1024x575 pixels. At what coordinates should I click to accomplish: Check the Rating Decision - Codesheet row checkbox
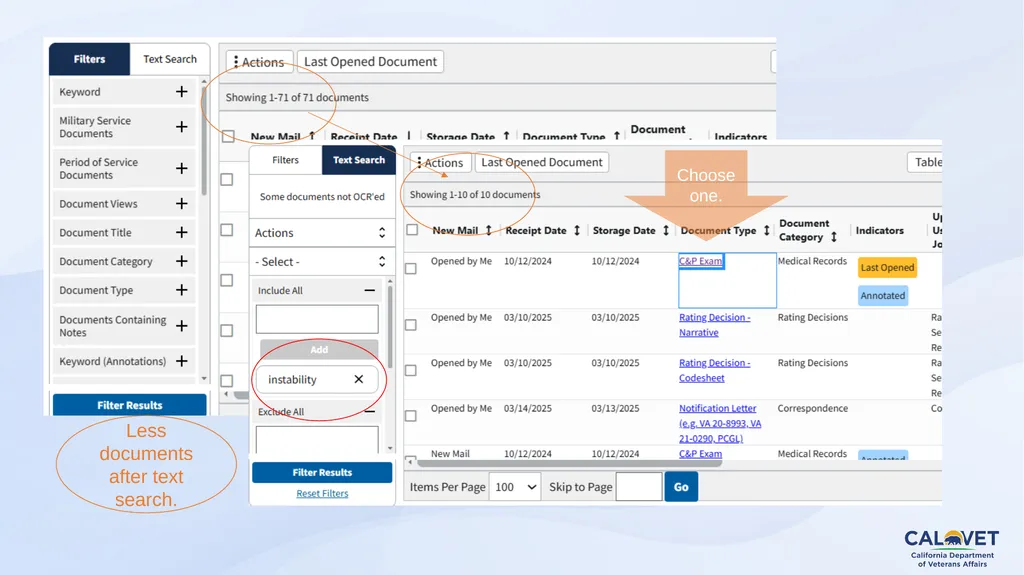pos(411,370)
